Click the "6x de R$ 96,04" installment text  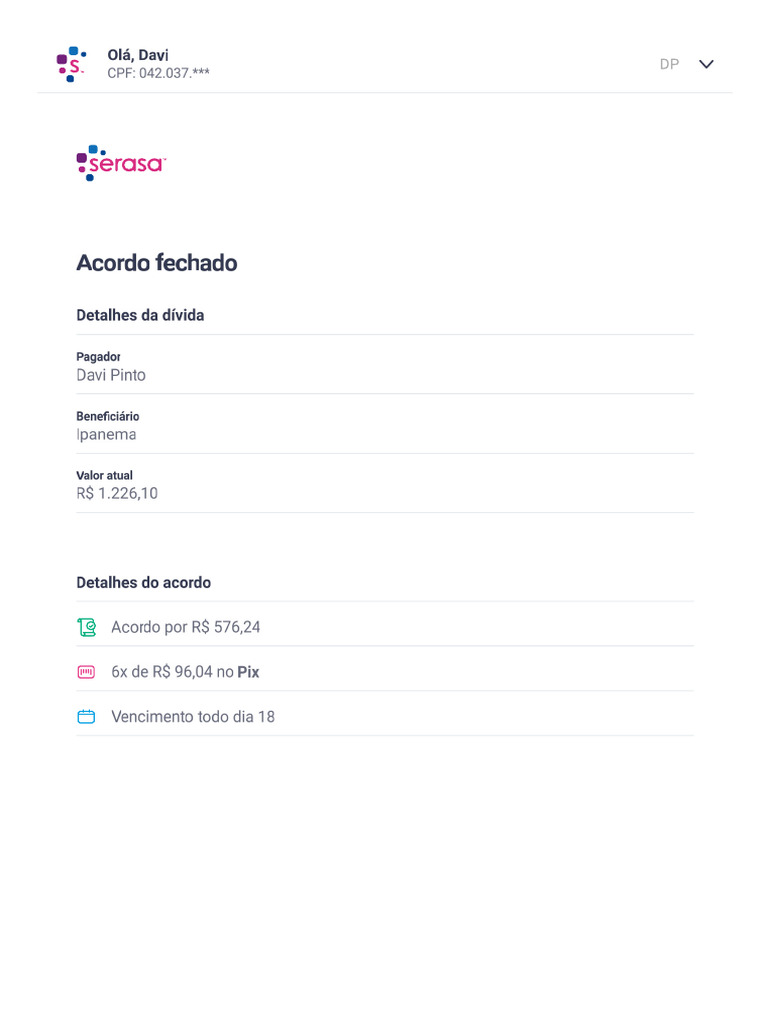[x=162, y=672]
